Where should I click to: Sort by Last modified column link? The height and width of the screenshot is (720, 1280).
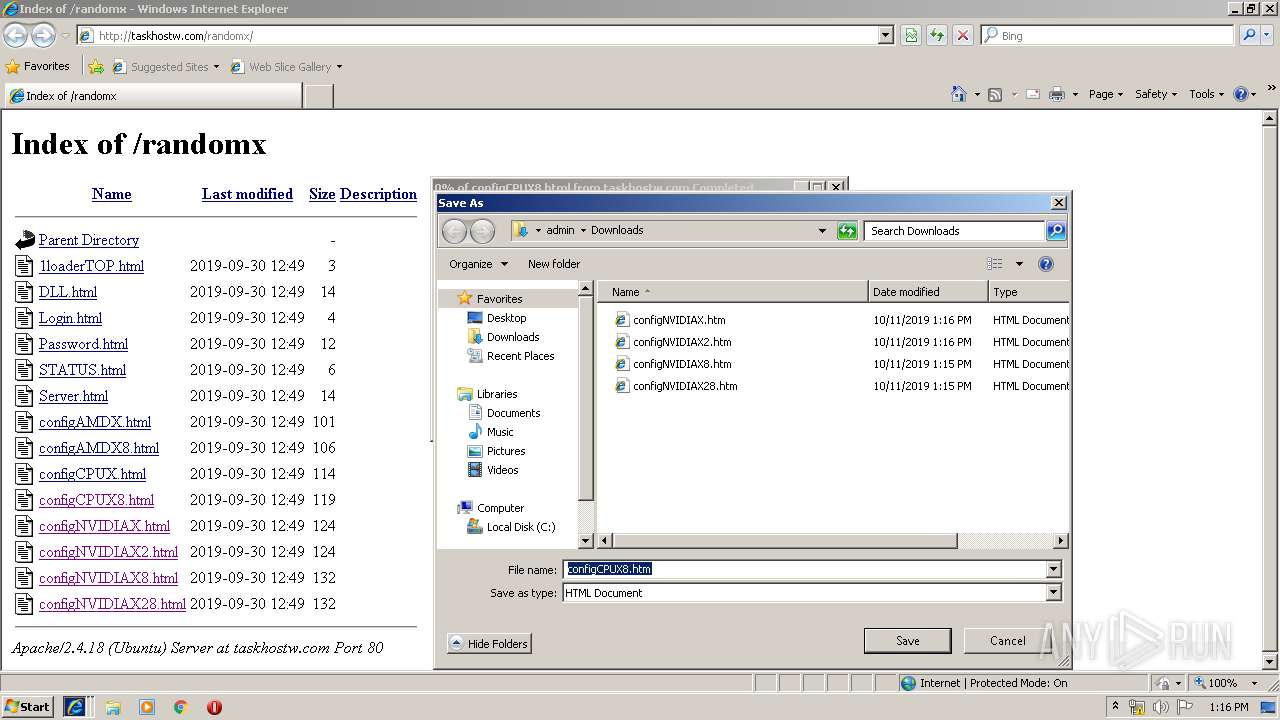point(247,194)
